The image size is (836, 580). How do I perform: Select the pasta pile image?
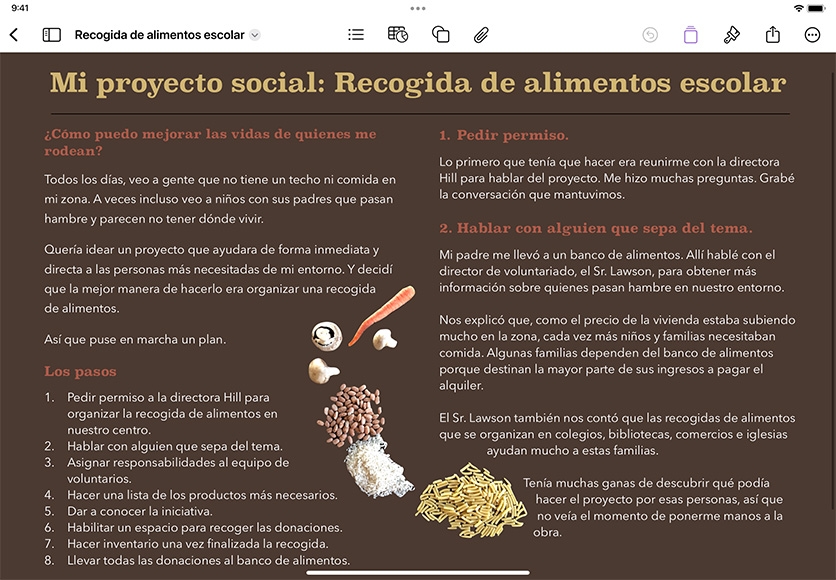[x=471, y=501]
